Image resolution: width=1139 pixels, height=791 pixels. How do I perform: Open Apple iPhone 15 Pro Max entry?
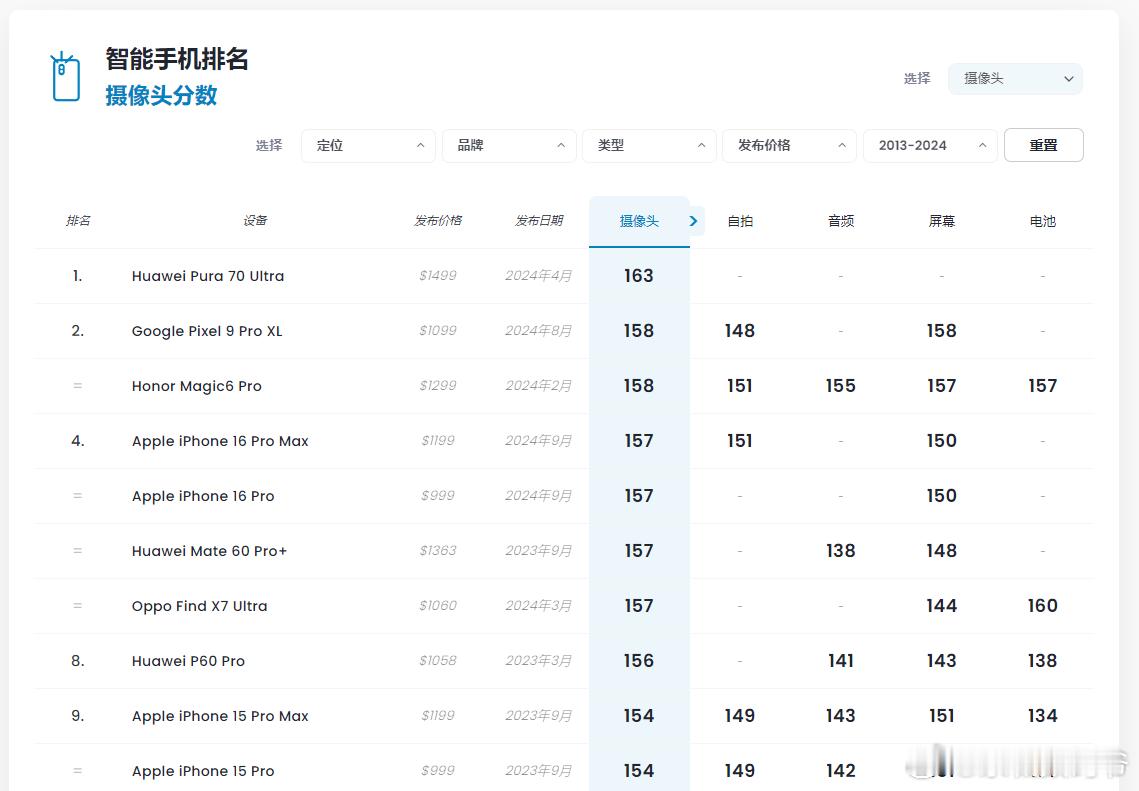point(220,716)
